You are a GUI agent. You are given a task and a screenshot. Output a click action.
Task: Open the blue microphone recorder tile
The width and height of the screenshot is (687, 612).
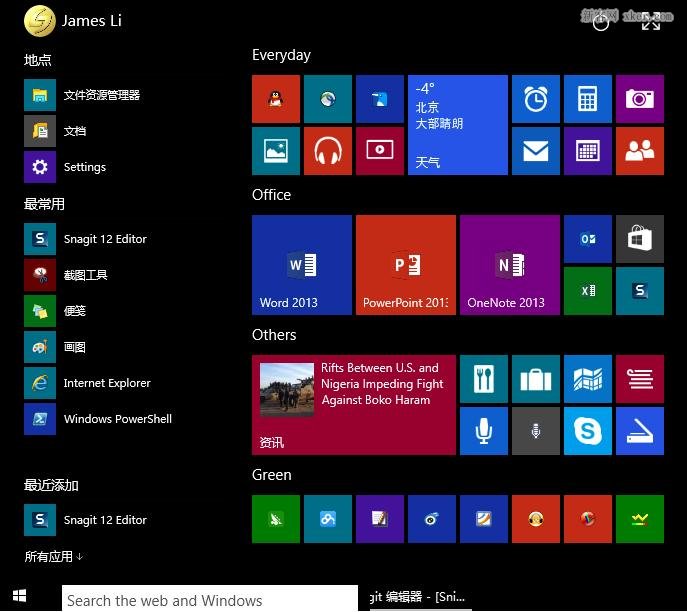(x=484, y=431)
